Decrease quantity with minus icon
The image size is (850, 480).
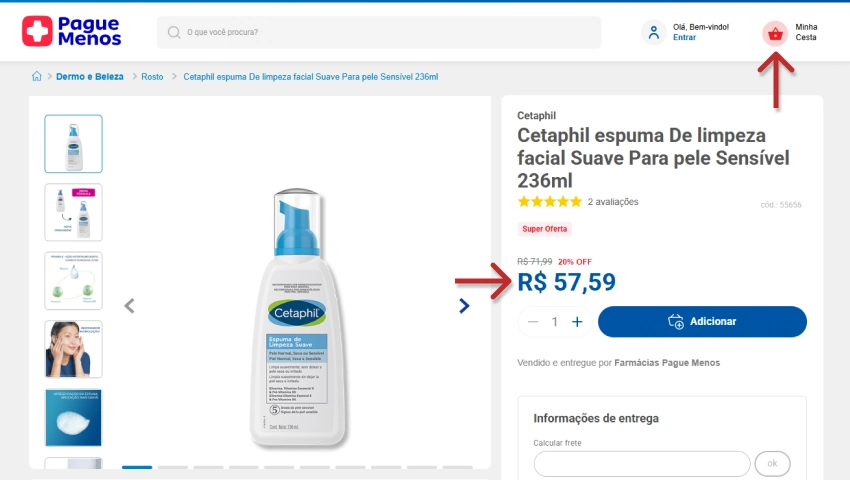pyautogui.click(x=533, y=322)
